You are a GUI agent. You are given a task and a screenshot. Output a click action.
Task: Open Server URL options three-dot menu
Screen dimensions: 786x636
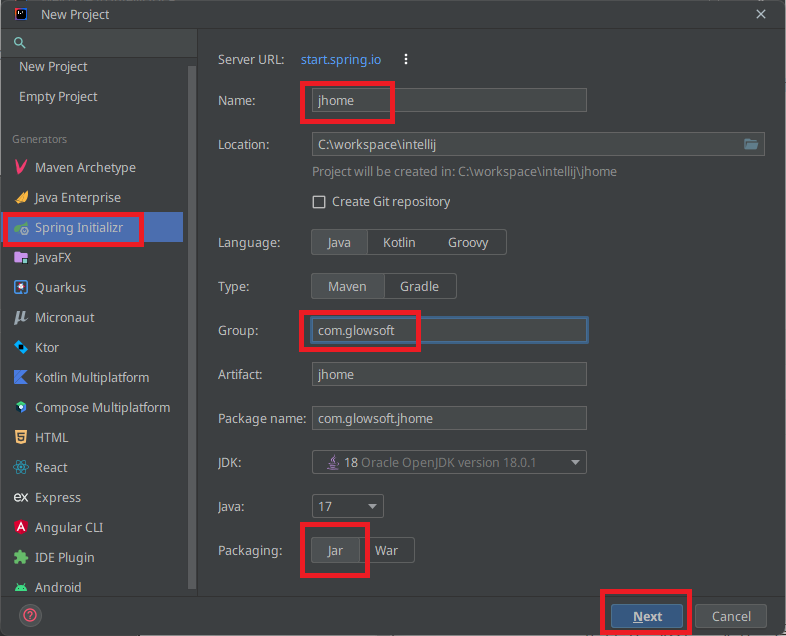click(x=406, y=59)
